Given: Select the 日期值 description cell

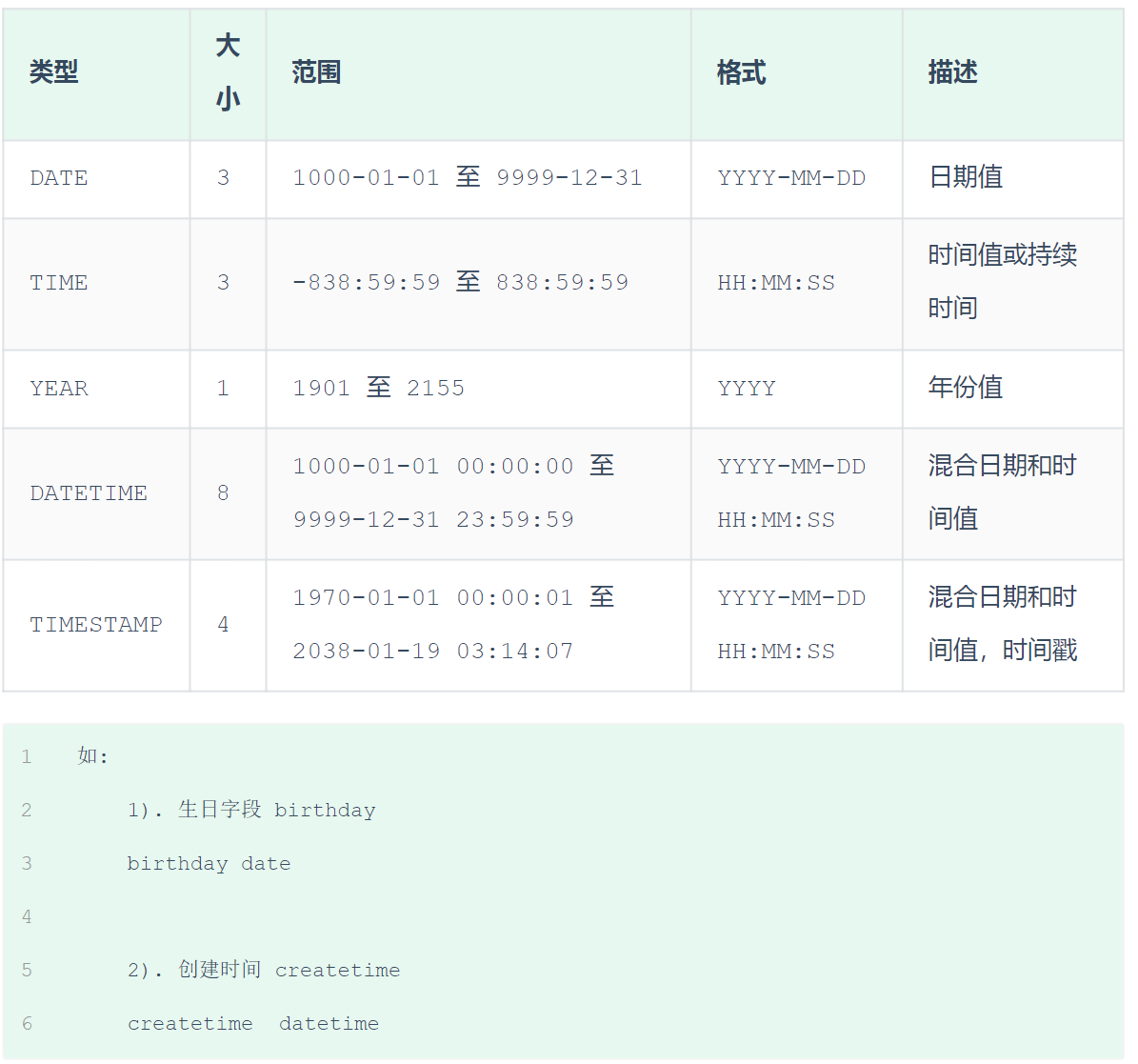Looking at the screenshot, I should (966, 178).
